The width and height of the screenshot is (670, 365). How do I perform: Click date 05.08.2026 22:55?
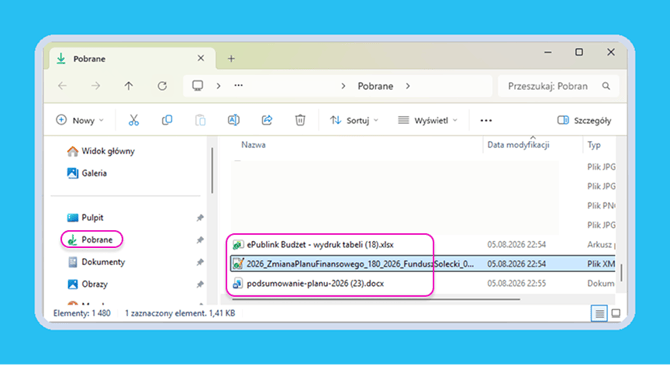pos(517,283)
